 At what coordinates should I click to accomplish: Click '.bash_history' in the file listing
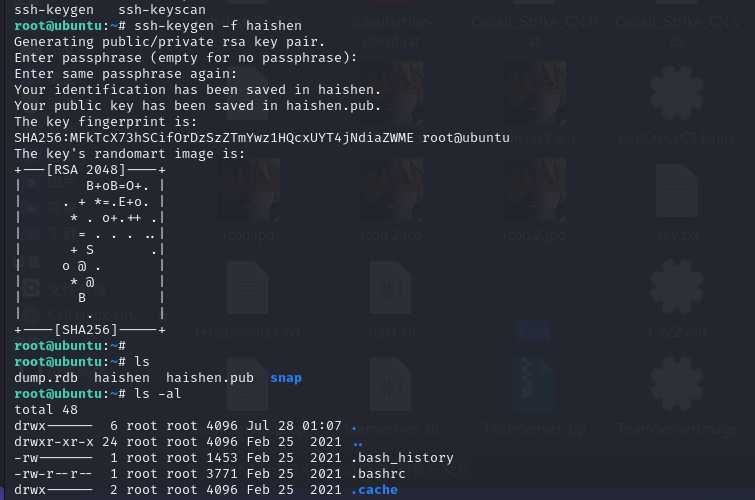point(402,458)
